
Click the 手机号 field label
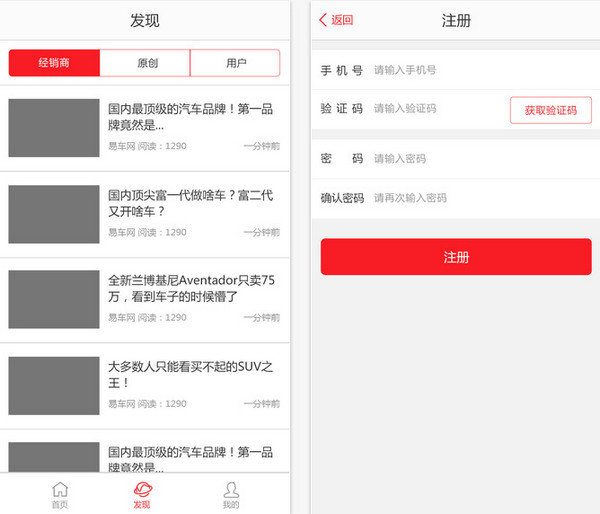pos(342,70)
